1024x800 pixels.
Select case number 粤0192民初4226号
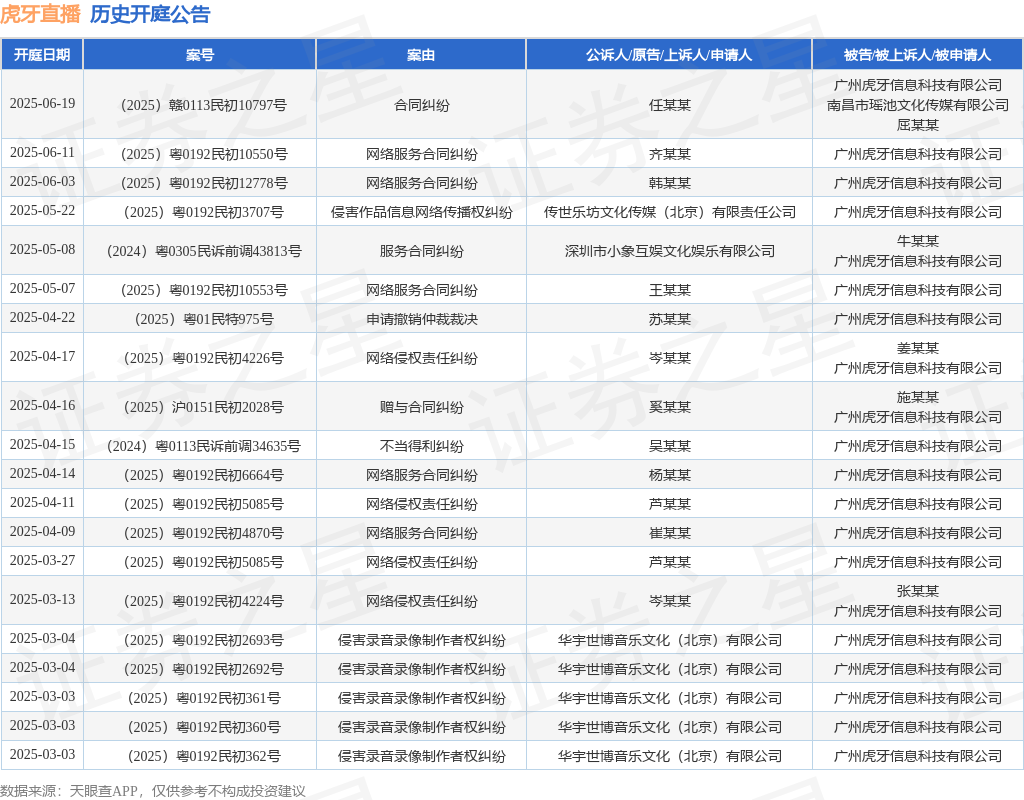point(204,358)
